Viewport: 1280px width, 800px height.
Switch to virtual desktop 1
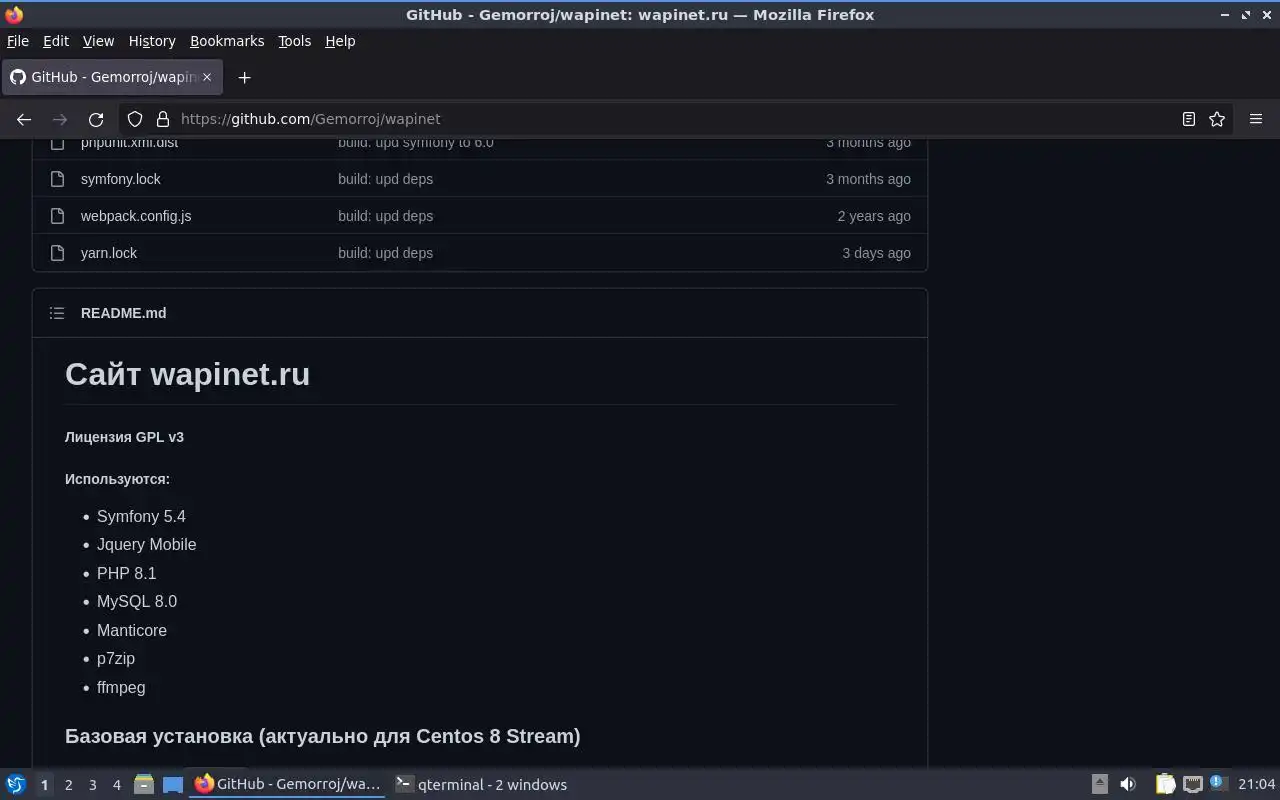44,785
